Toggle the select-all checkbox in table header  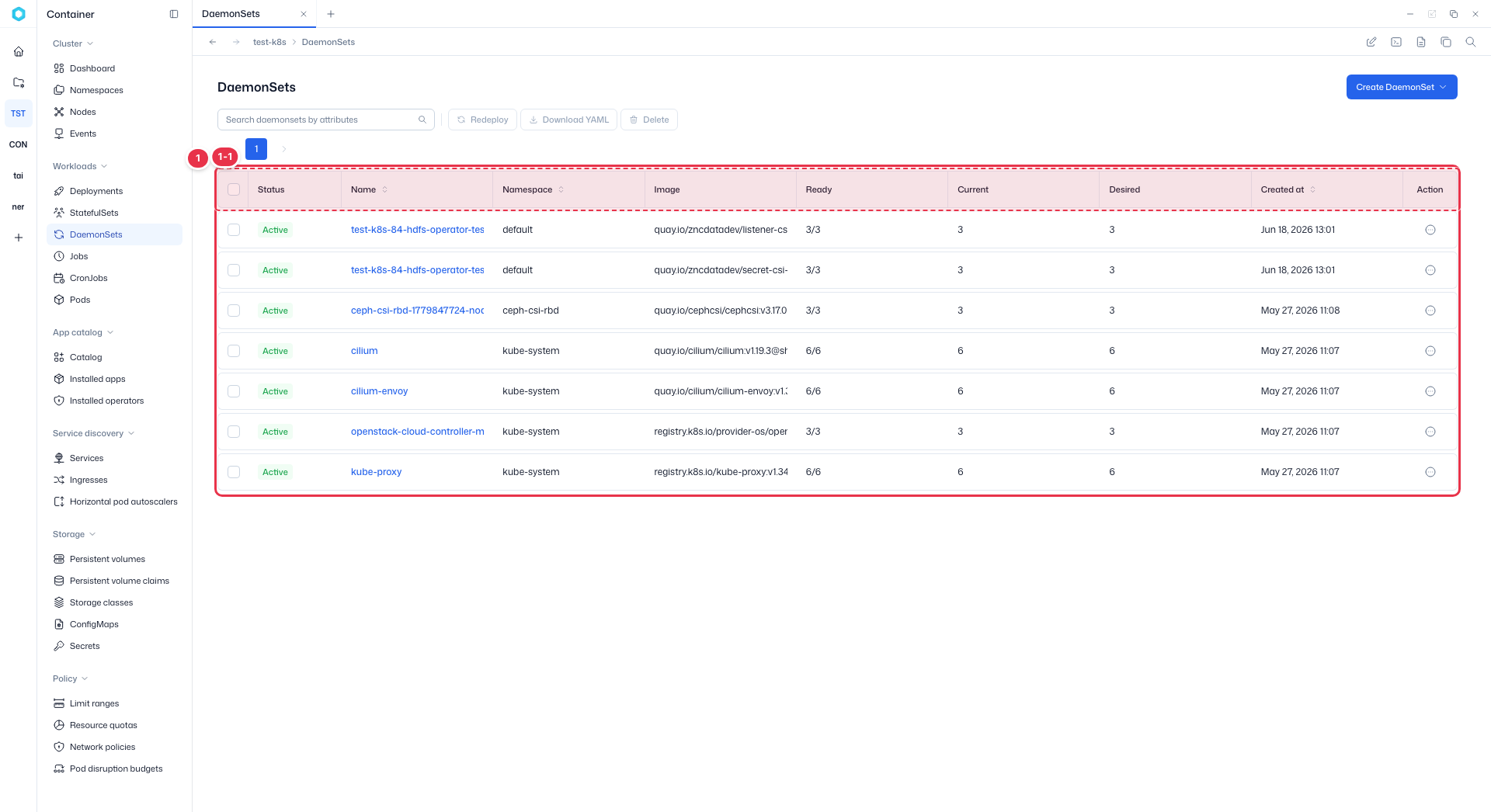(x=234, y=189)
